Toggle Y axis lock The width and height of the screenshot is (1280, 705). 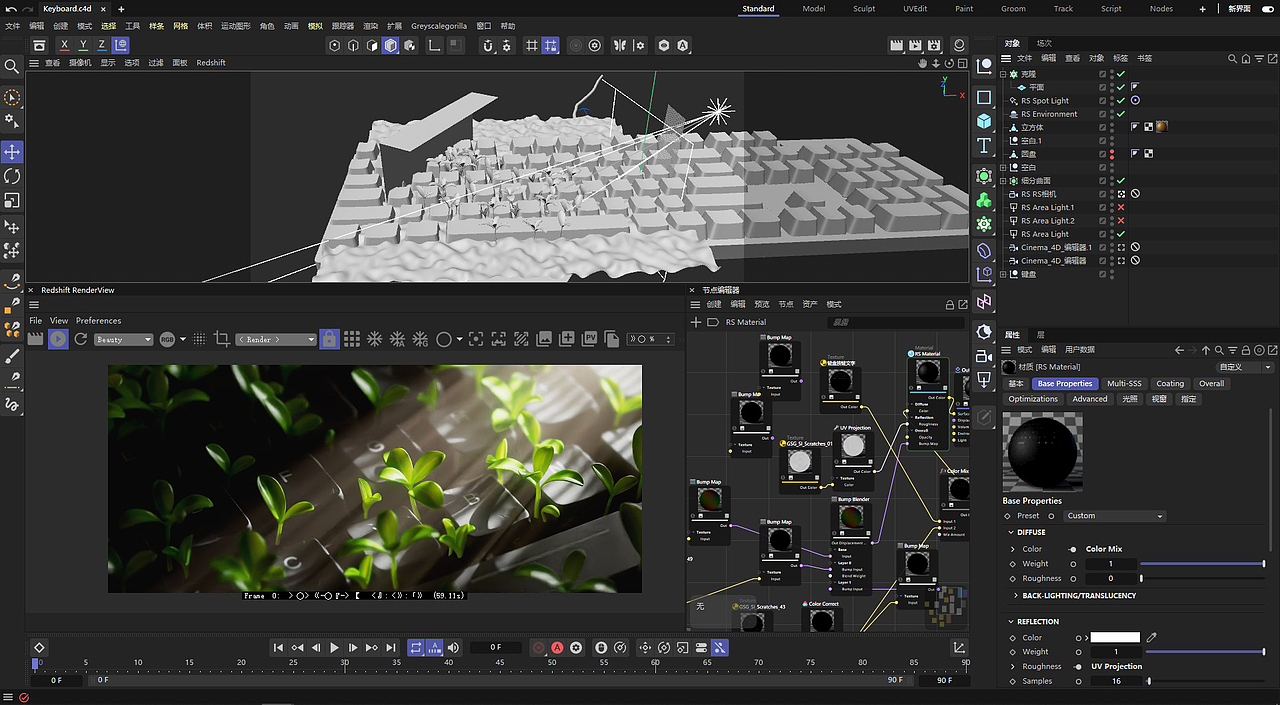(83, 45)
